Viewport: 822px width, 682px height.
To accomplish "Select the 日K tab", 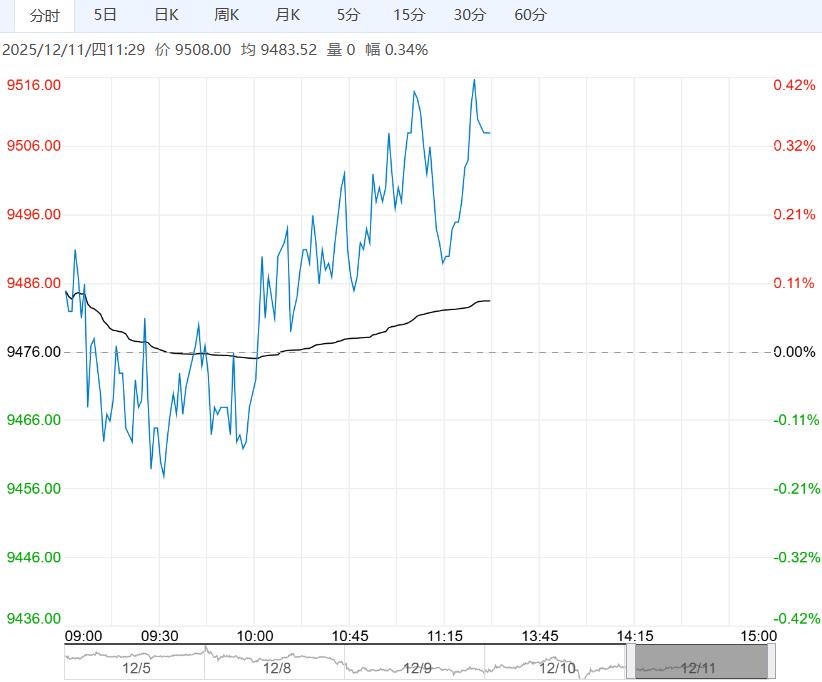I will 166,15.
